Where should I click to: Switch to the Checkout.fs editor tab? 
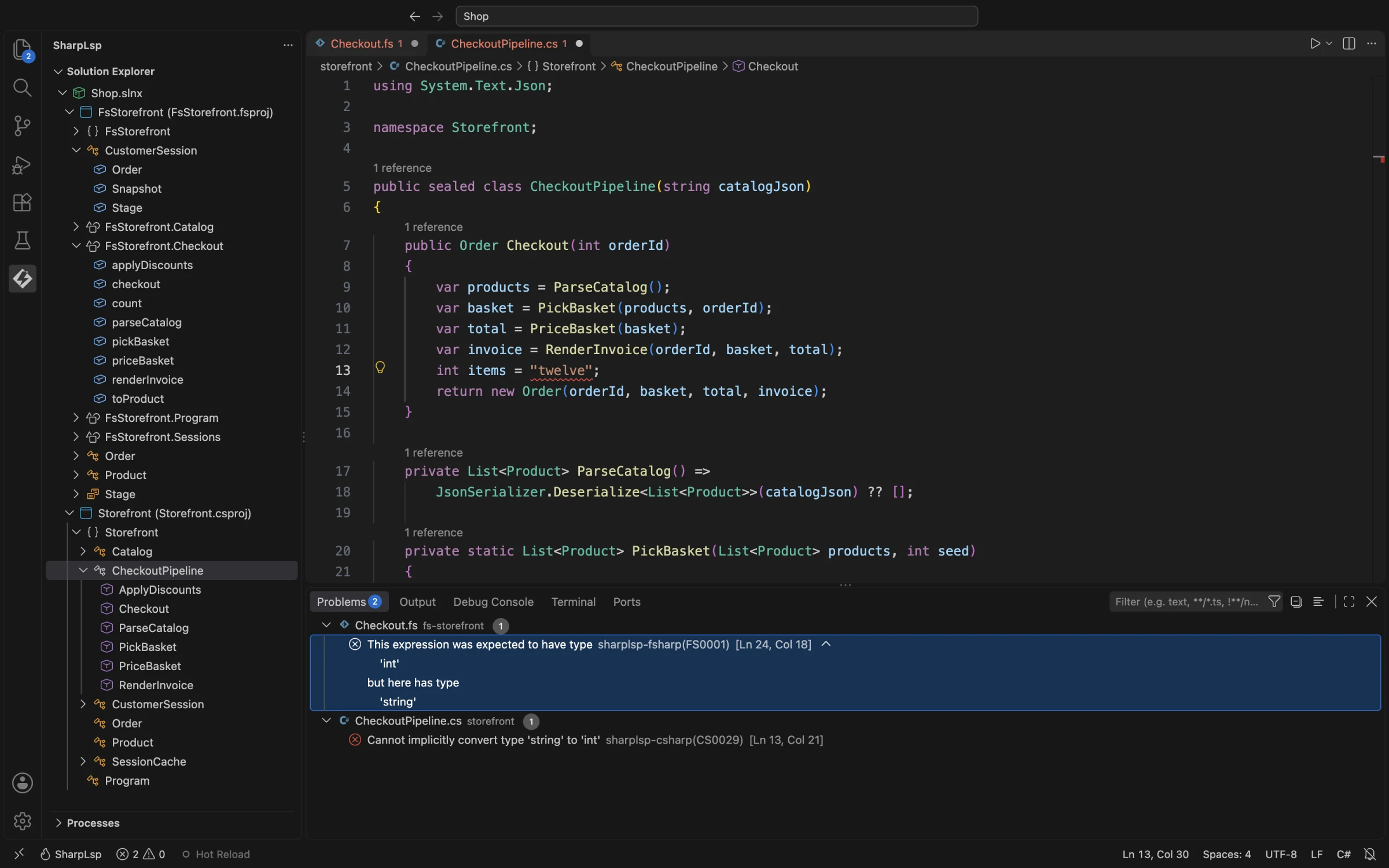pos(366,43)
